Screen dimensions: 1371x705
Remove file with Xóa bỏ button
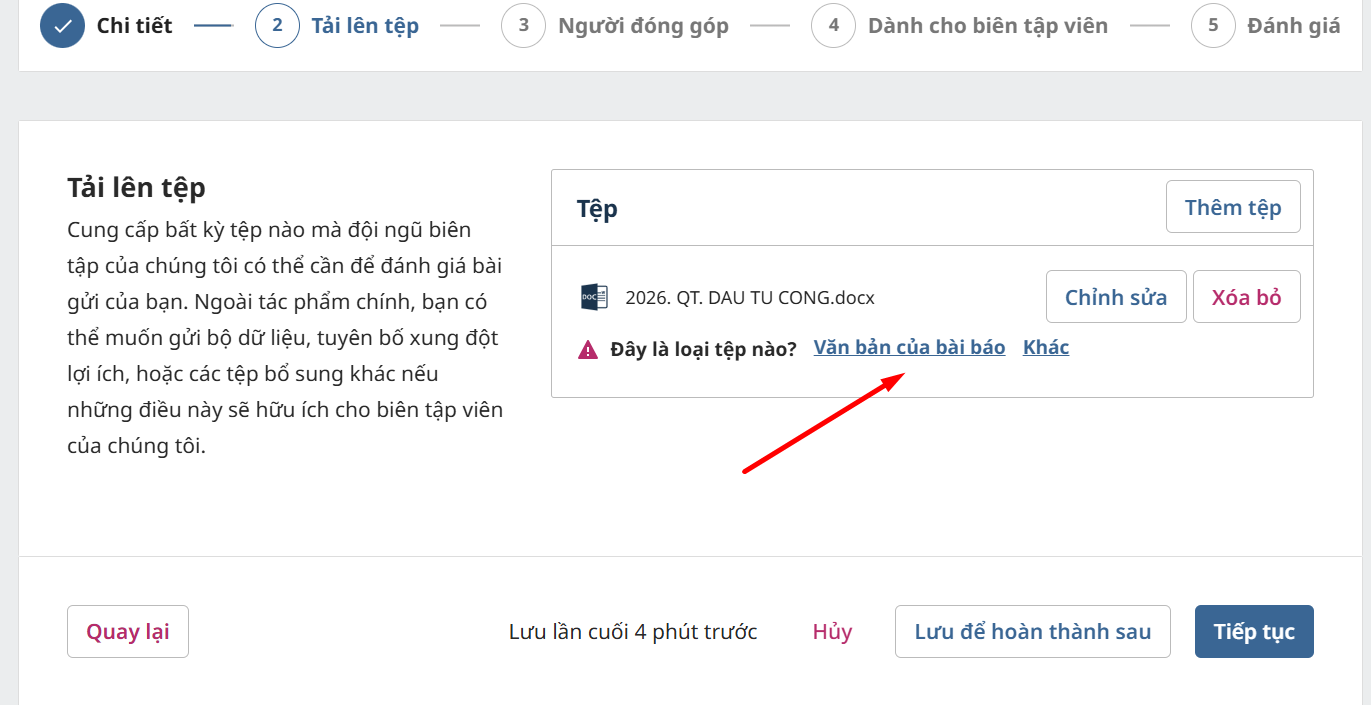pyautogui.click(x=1247, y=297)
